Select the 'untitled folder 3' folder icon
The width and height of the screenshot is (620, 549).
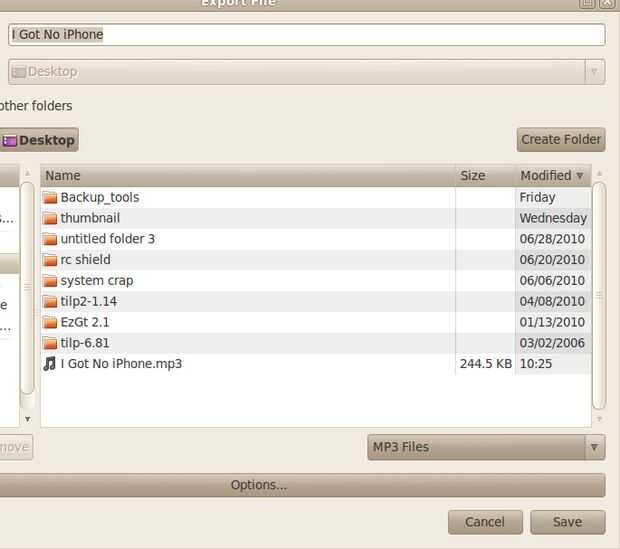[50, 239]
